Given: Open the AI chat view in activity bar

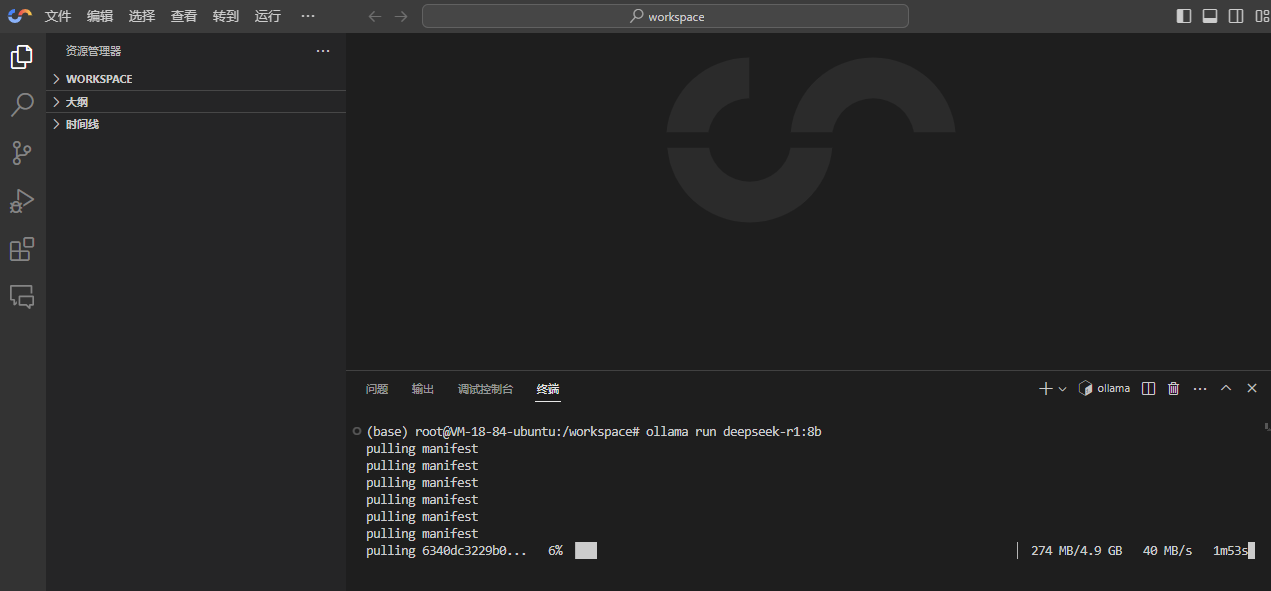Looking at the screenshot, I should (x=22, y=296).
